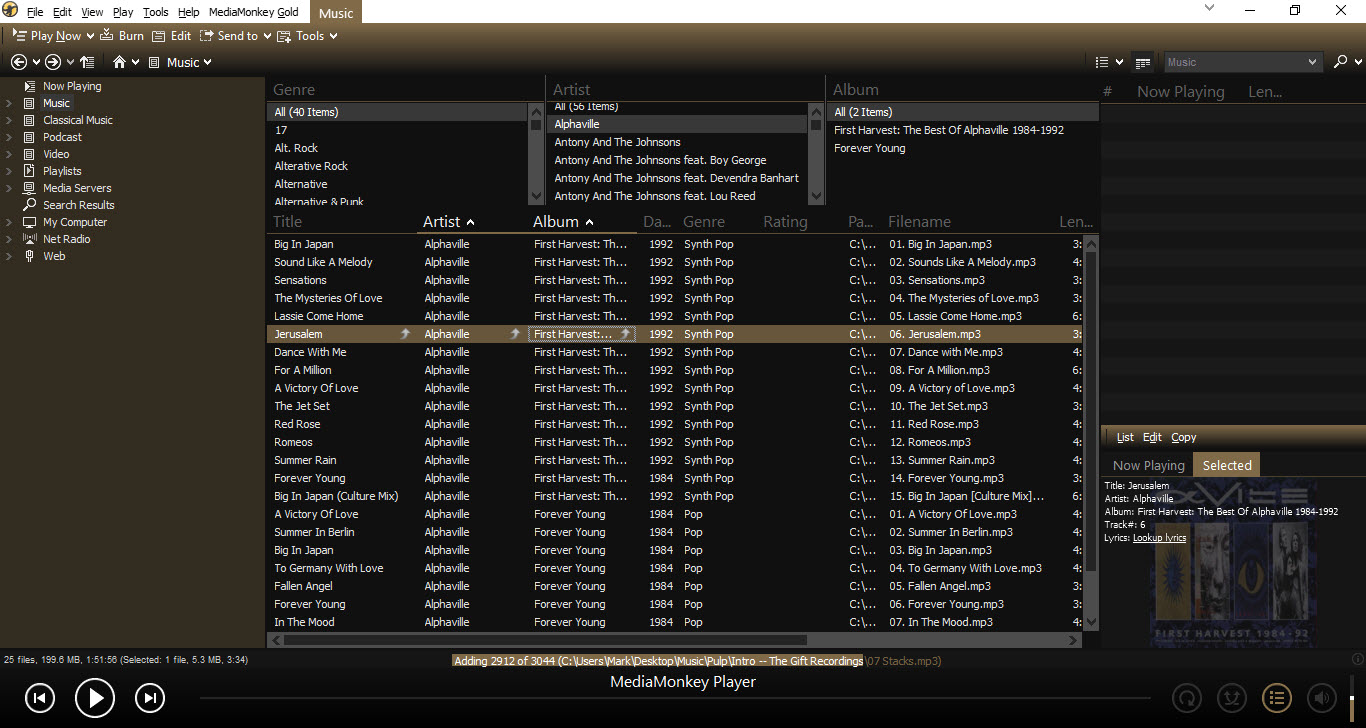The image size is (1366, 728).
Task: Go back with the left arrow icon
Action: 18,62
